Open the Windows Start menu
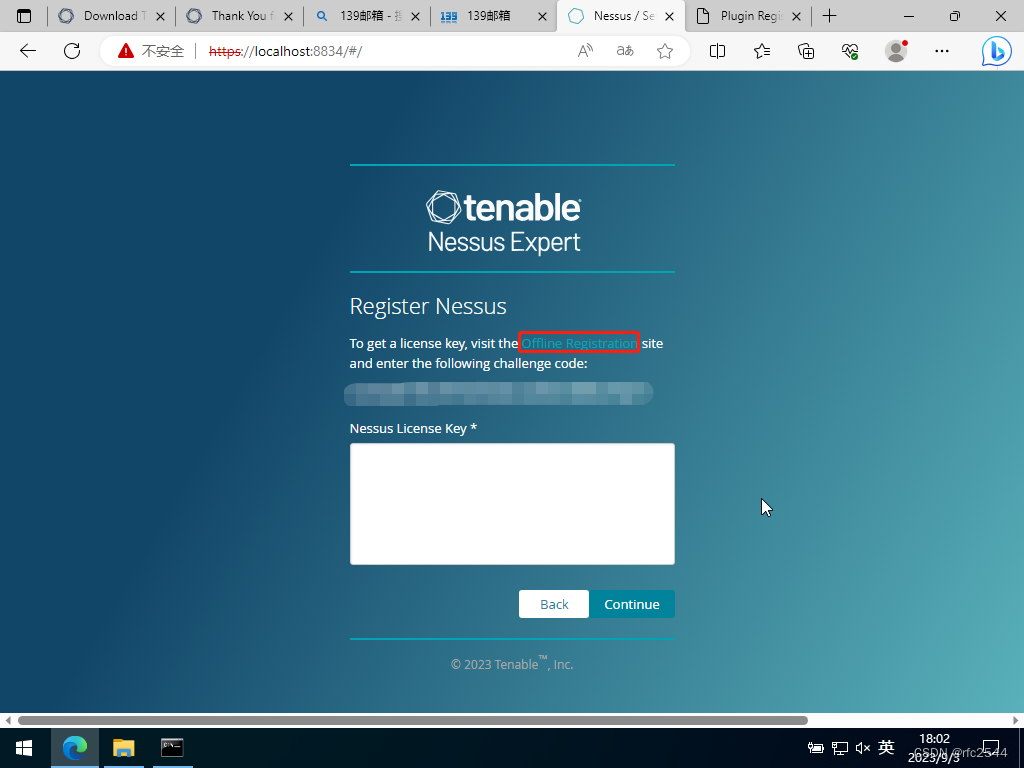The height and width of the screenshot is (768, 1024). (24, 748)
